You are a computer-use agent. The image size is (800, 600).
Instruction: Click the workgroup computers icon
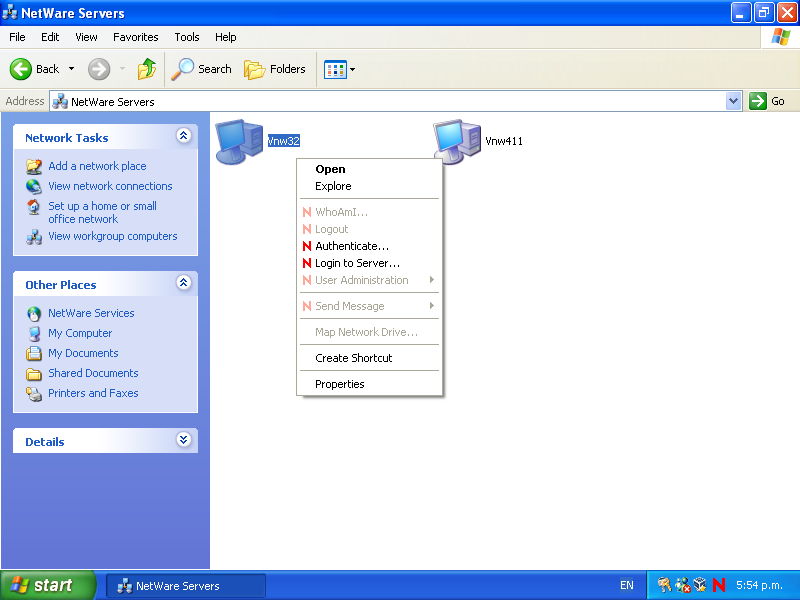point(34,237)
